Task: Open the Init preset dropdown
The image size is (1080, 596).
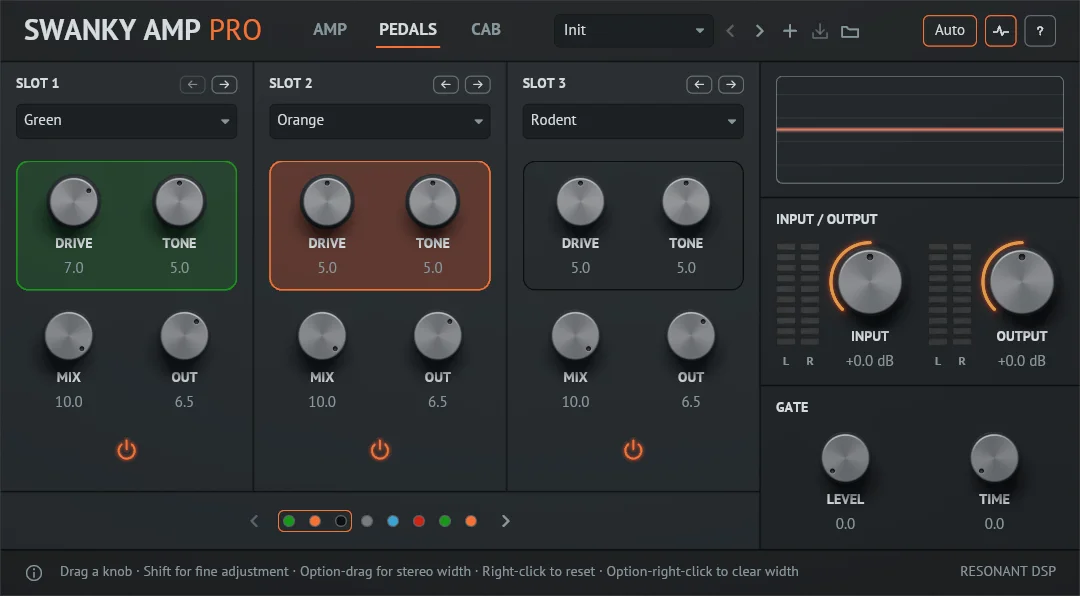Action: pyautogui.click(x=634, y=30)
